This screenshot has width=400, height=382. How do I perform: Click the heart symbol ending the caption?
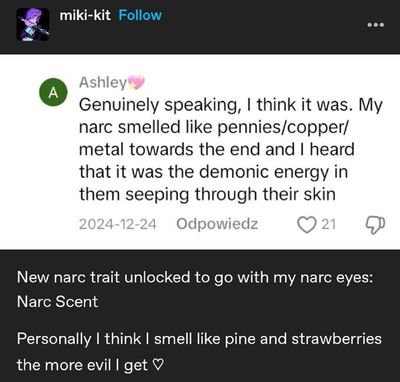pyautogui.click(x=157, y=365)
